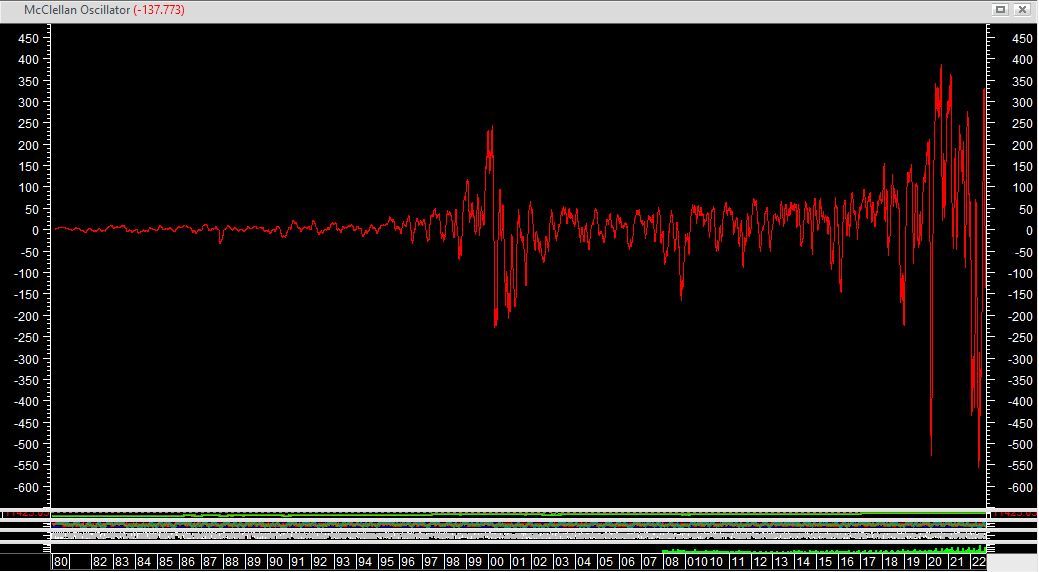Click year 05 on the time axis
Image resolution: width=1039 pixels, height=572 pixels.
click(x=606, y=563)
